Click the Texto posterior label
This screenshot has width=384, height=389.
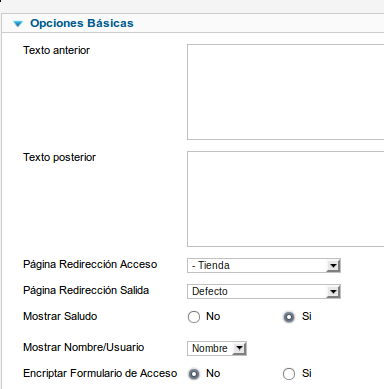pos(59,157)
